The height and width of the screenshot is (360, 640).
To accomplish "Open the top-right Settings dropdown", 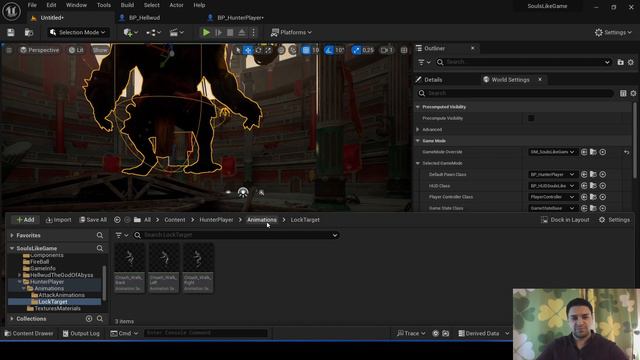I will point(613,32).
